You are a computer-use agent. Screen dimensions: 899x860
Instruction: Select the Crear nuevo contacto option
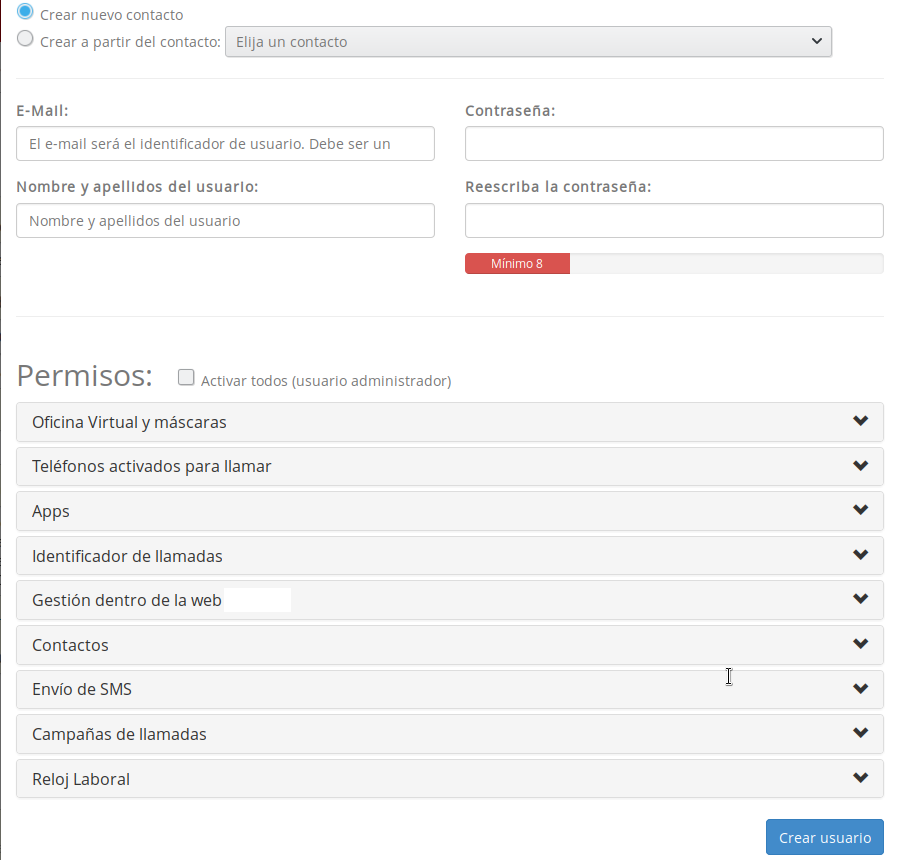coord(24,13)
